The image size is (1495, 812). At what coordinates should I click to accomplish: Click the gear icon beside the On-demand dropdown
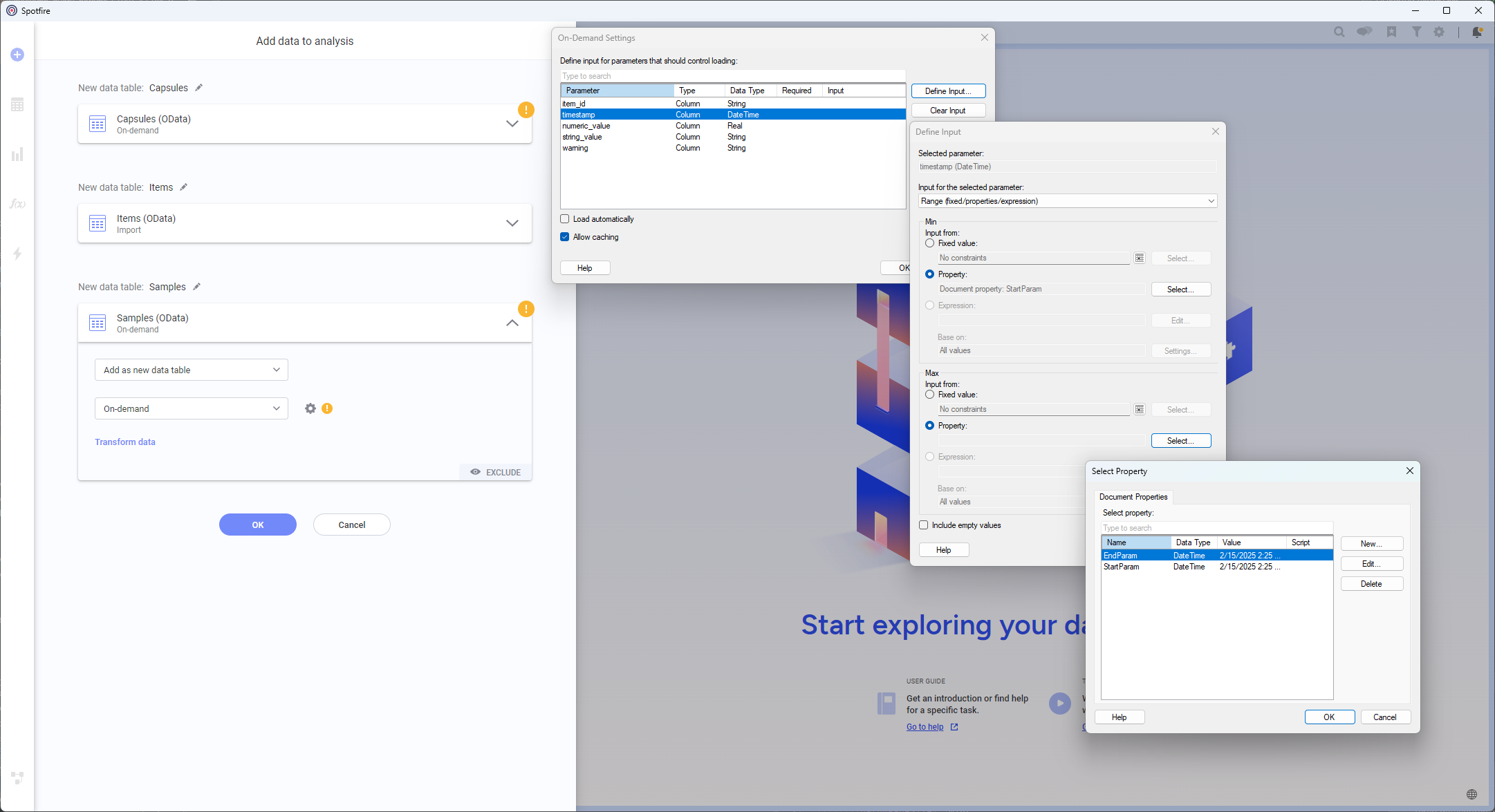tap(310, 408)
